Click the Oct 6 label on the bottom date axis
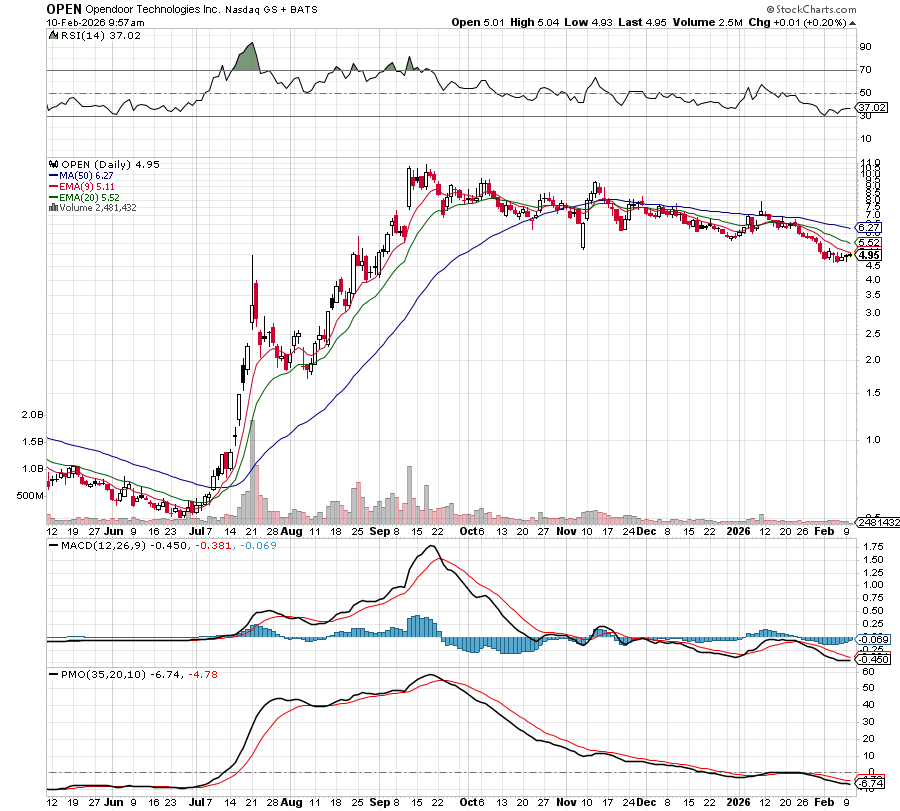Screen dimensions: 900x811 click(x=472, y=802)
